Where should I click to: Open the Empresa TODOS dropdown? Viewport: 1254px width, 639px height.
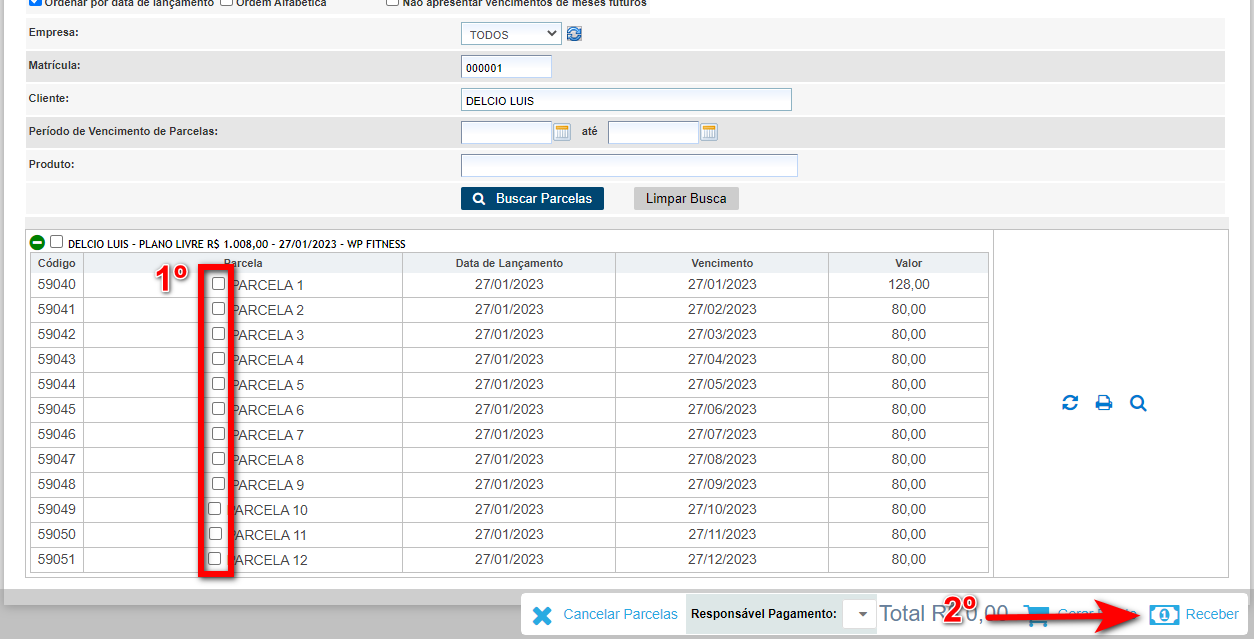(510, 34)
